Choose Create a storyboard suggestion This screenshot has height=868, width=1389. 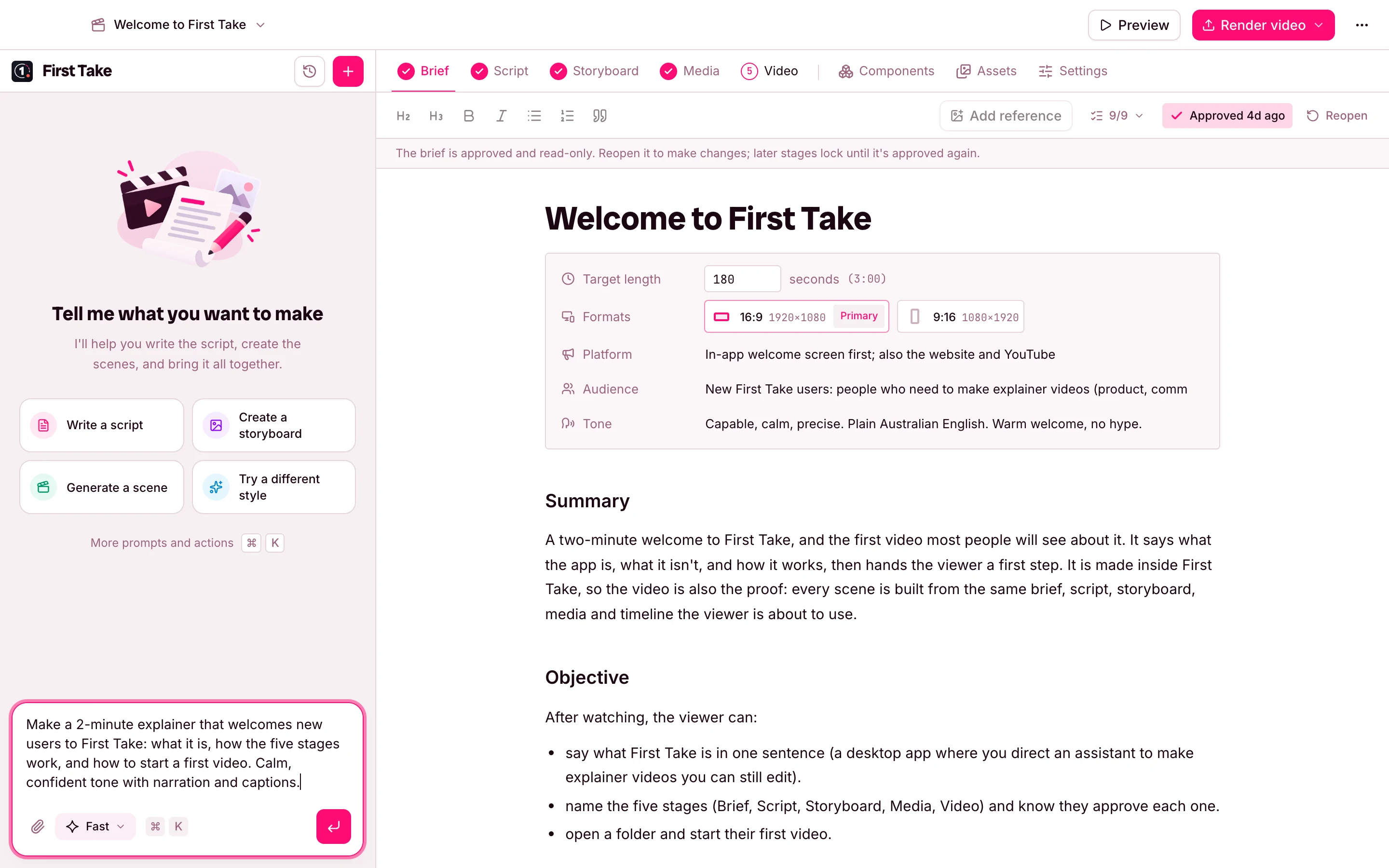pos(274,425)
